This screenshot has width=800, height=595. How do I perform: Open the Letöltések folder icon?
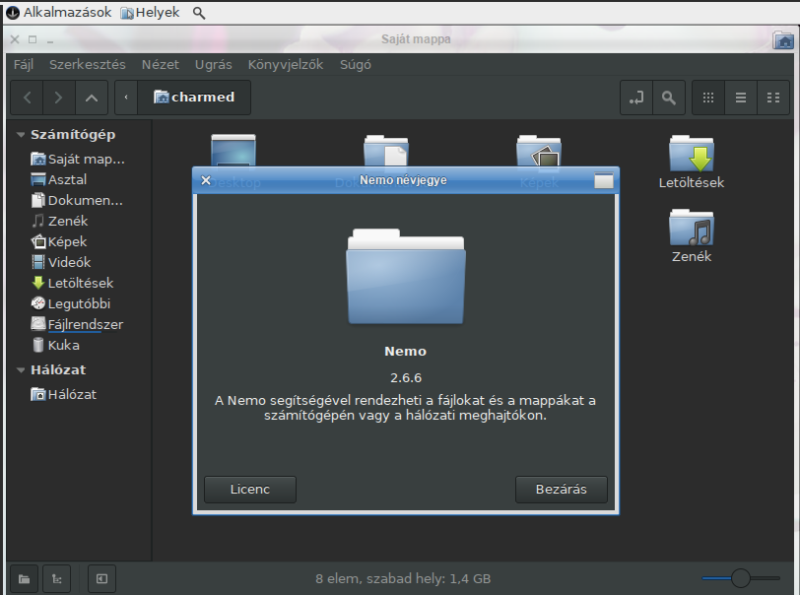point(691,153)
